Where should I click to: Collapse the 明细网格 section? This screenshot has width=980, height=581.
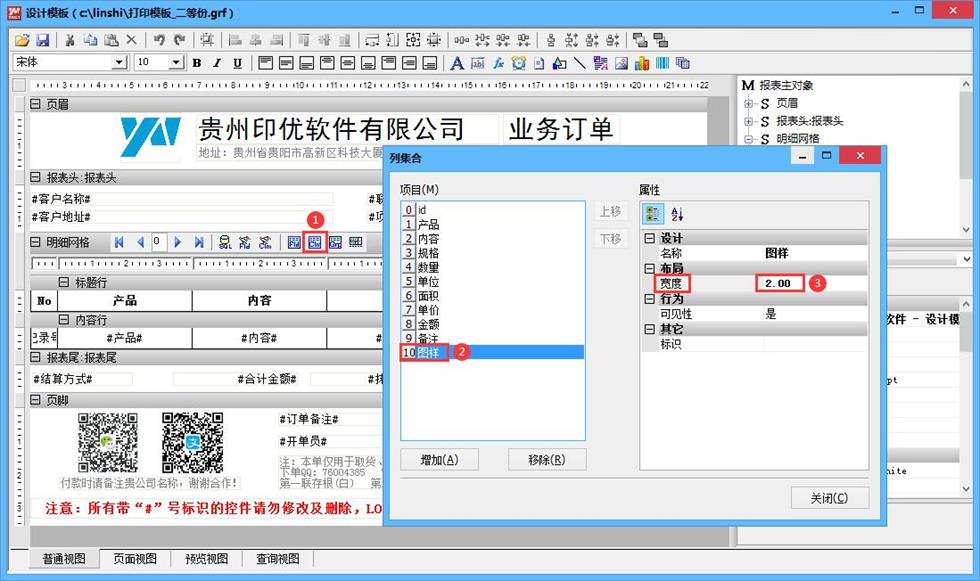[36, 242]
